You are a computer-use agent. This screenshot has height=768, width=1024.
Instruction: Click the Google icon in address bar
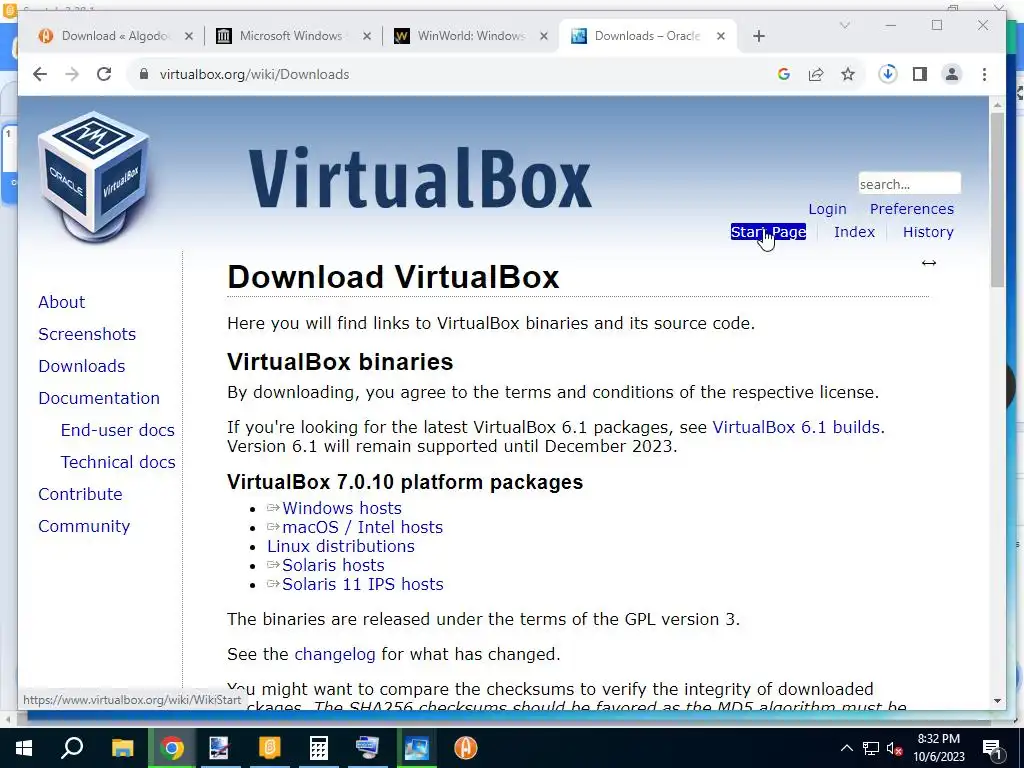coord(784,74)
